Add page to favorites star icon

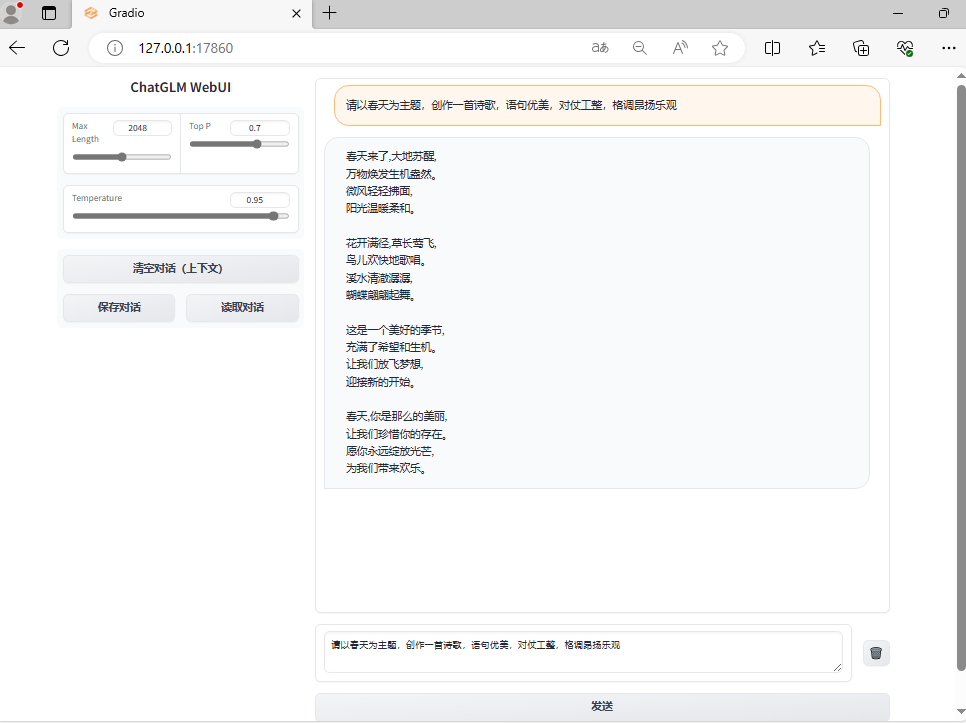[720, 48]
